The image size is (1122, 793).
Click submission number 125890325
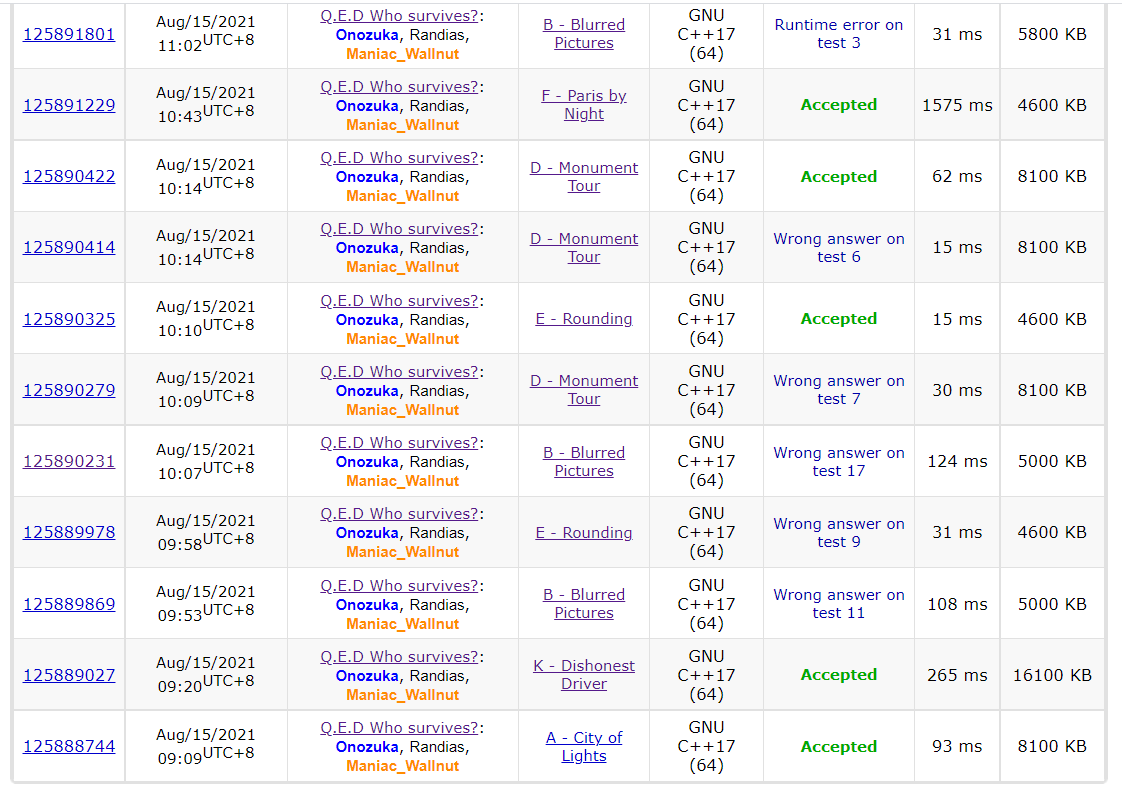click(x=69, y=320)
